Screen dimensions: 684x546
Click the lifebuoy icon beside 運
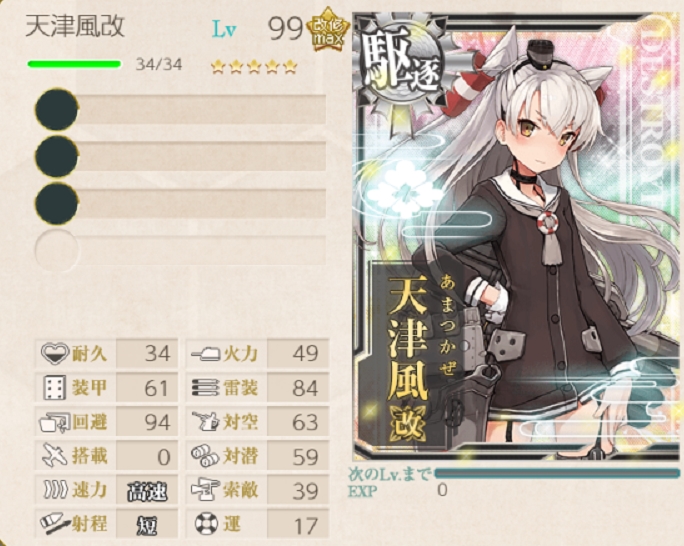(x=206, y=524)
